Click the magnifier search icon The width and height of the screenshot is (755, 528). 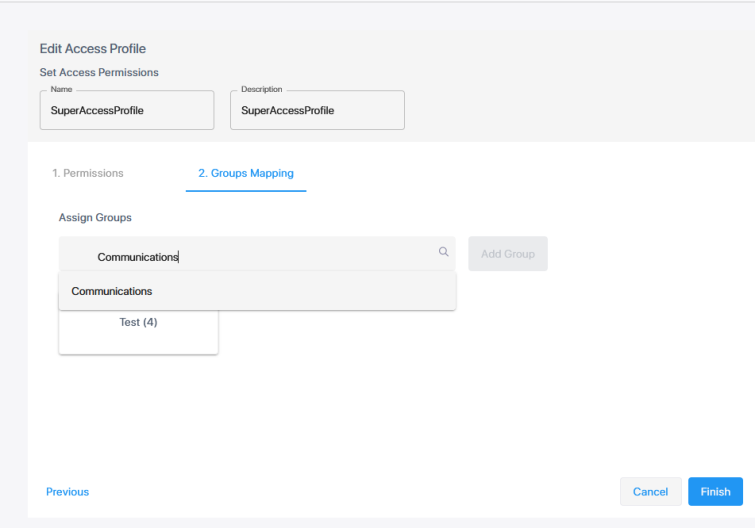[443, 253]
